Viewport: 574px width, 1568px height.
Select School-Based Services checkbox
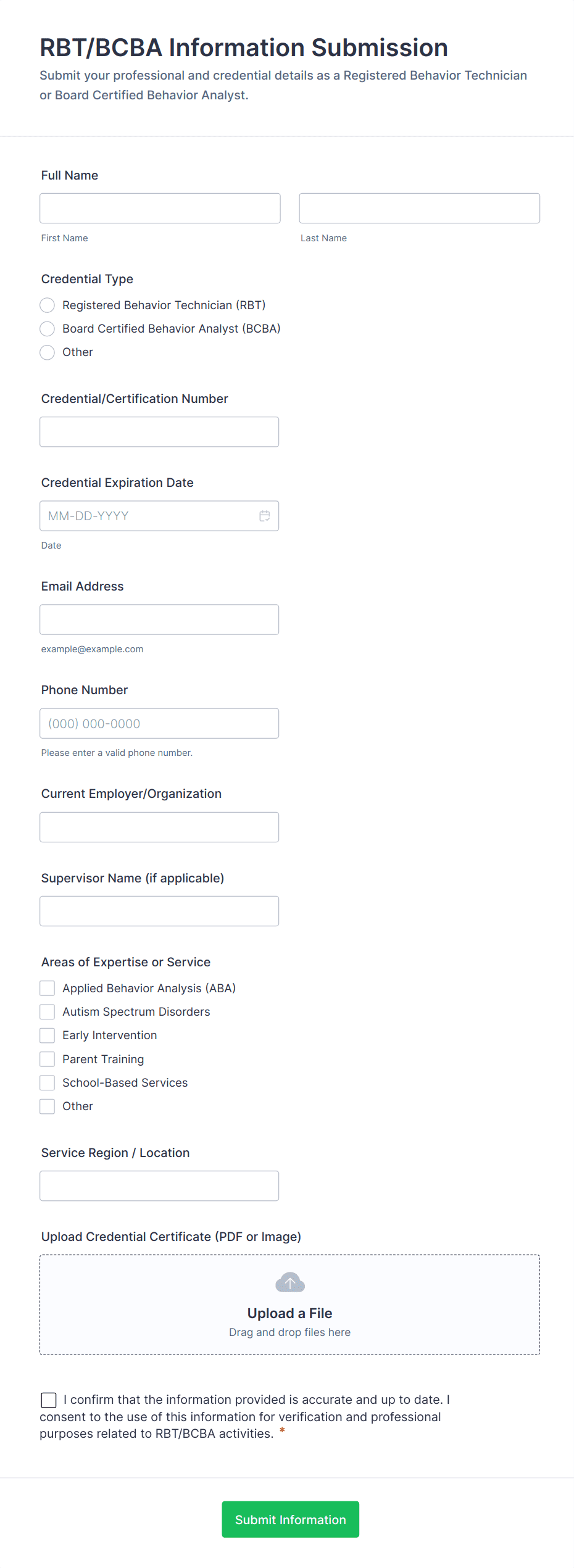click(48, 1083)
